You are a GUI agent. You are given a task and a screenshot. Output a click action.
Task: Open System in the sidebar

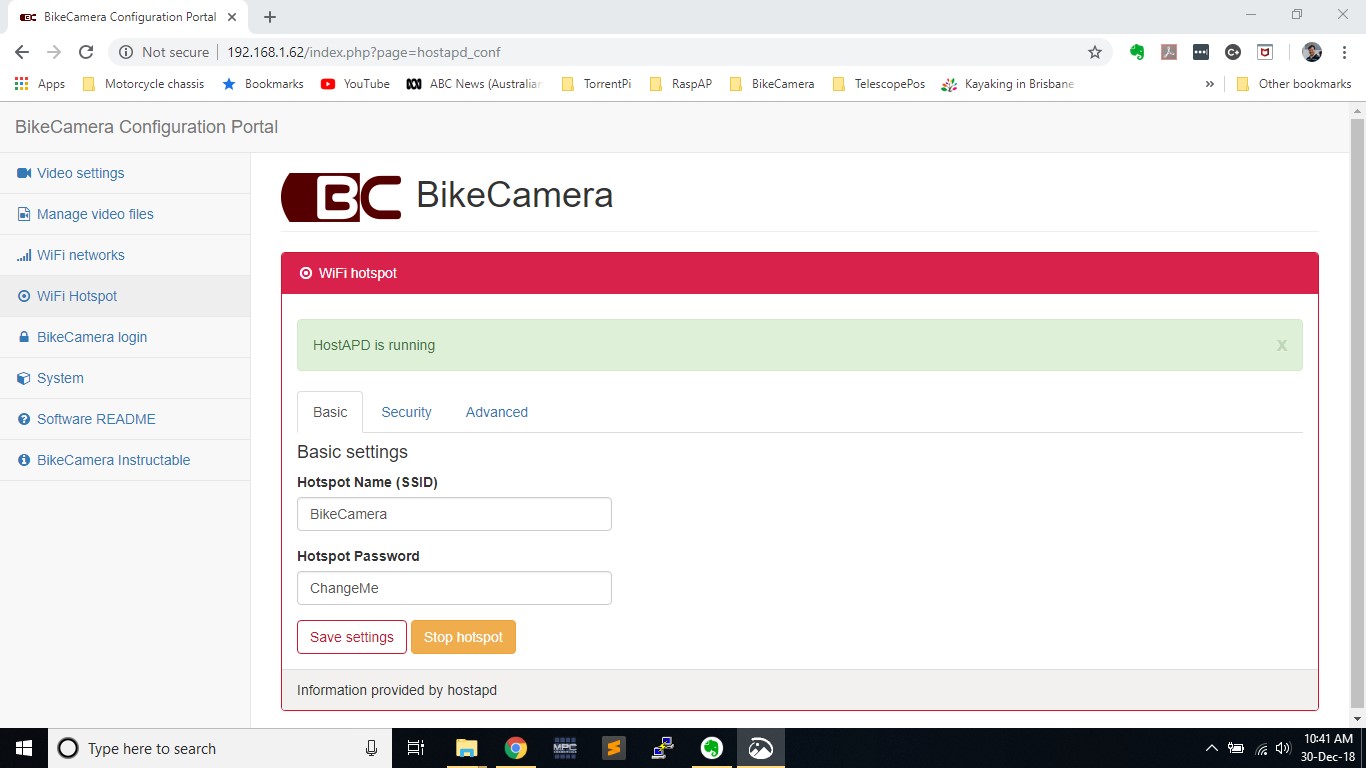tap(125, 378)
